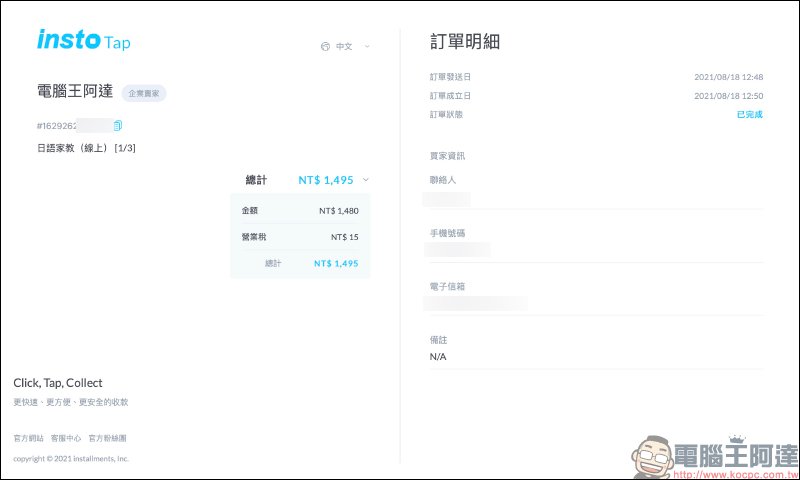Open the 客服中心 help center link
800x480 pixels.
pyautogui.click(x=65, y=438)
